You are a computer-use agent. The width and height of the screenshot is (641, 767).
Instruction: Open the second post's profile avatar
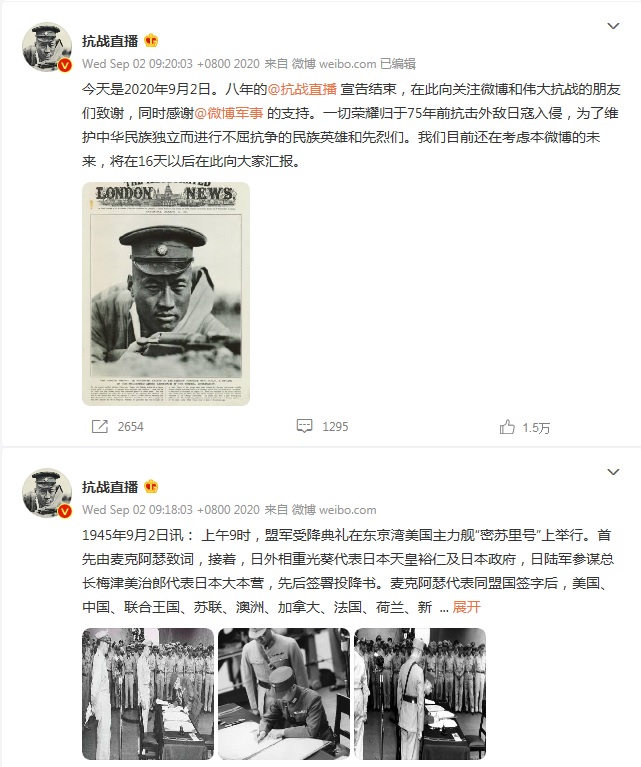47,493
